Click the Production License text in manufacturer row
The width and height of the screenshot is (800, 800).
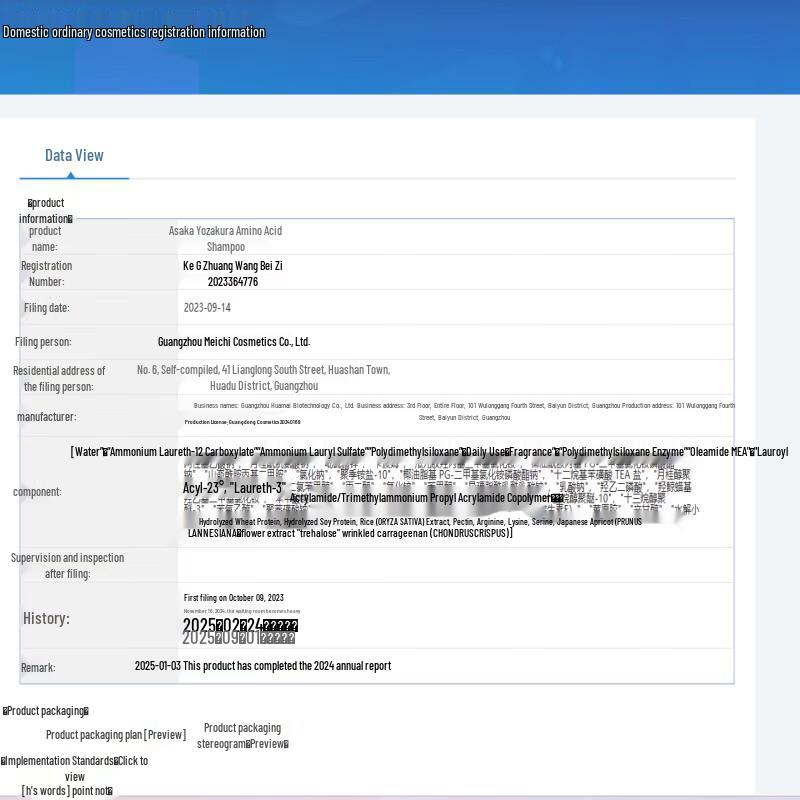pos(242,423)
